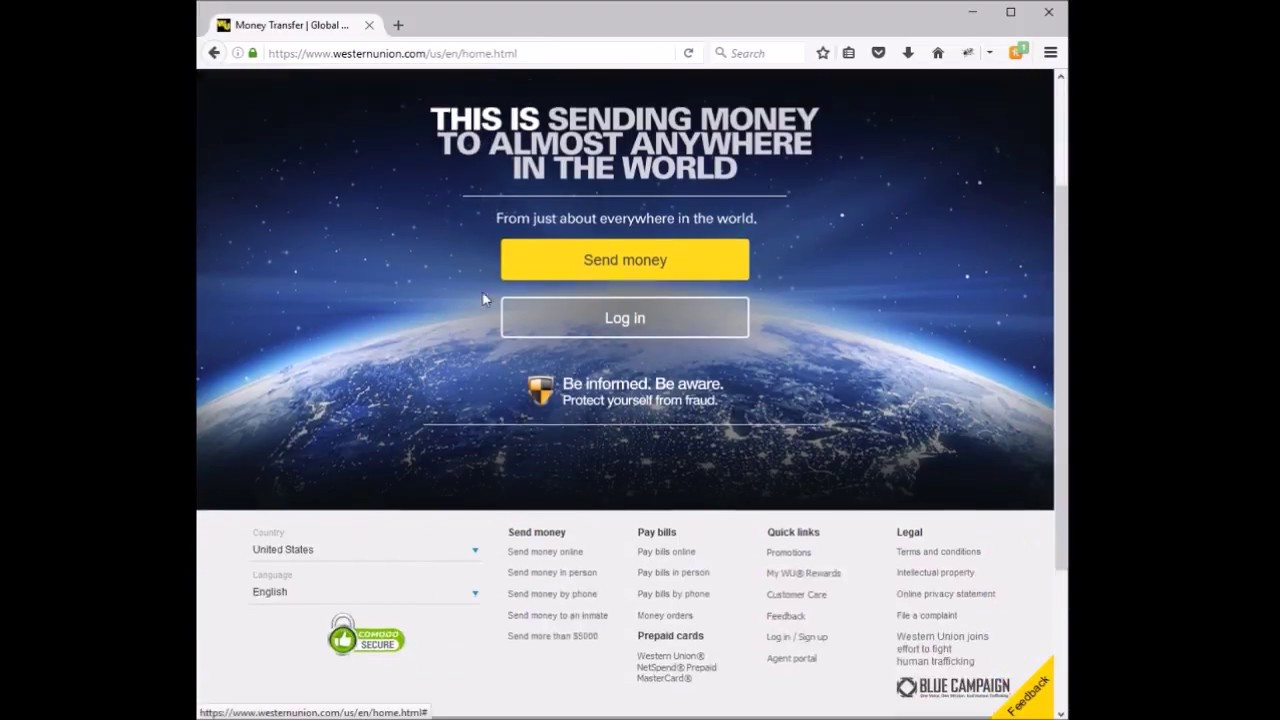Open Send money online link

[x=545, y=552]
